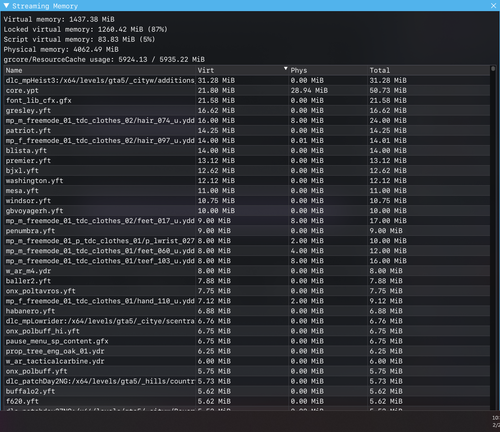The height and width of the screenshot is (432, 500).
Task: Select the hair_074_u.ydd clothes row
Action: click(x=247, y=120)
